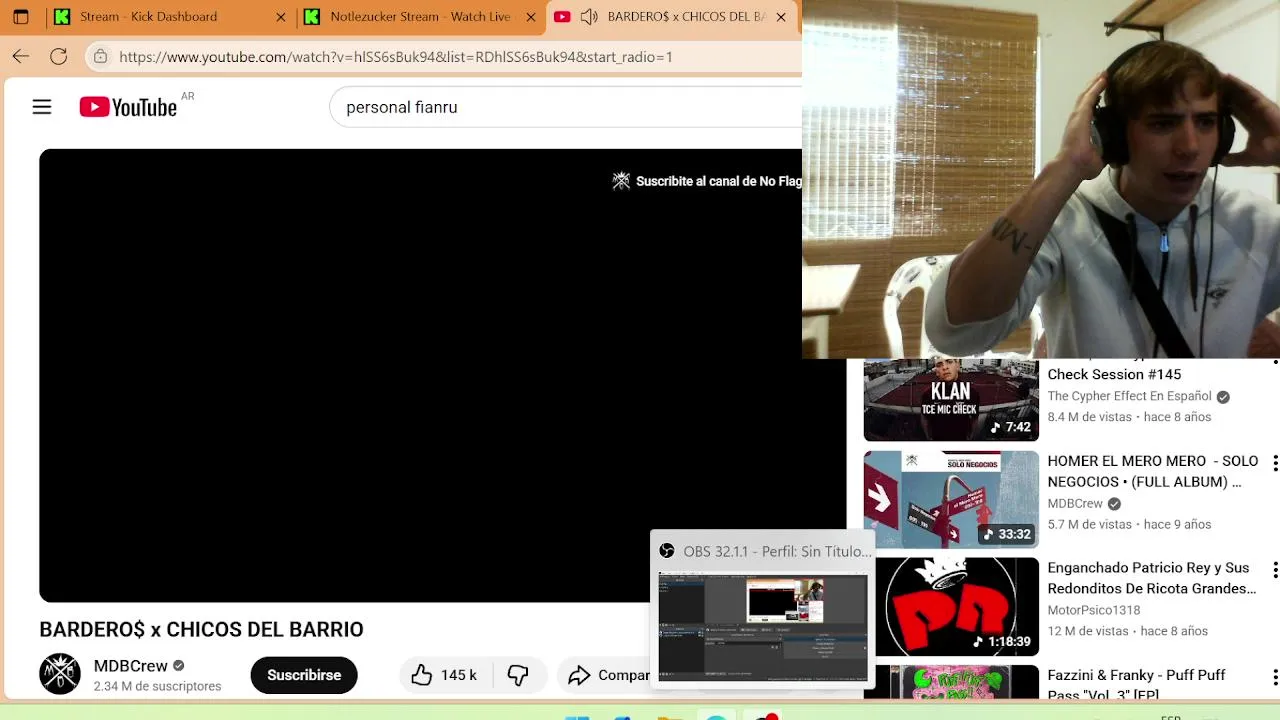The width and height of the screenshot is (1280, 720).
Task: Close the Stream - Kick Dashboard tab
Action: [x=281, y=17]
